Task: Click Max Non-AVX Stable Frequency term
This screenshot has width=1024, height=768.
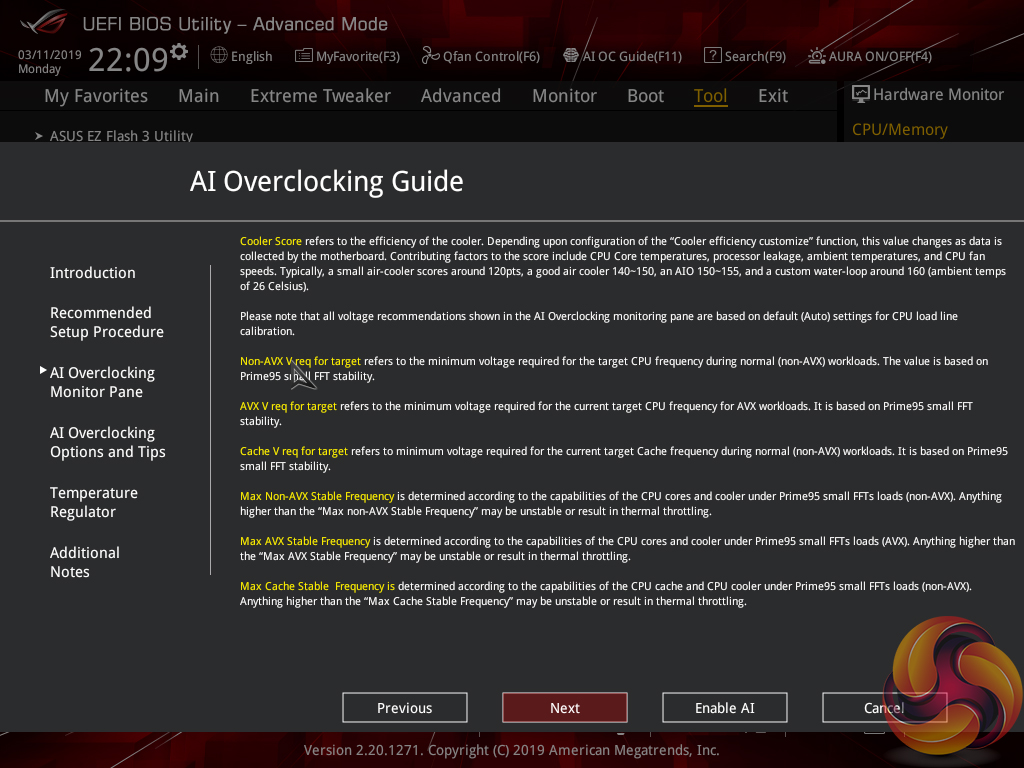Action: 317,496
